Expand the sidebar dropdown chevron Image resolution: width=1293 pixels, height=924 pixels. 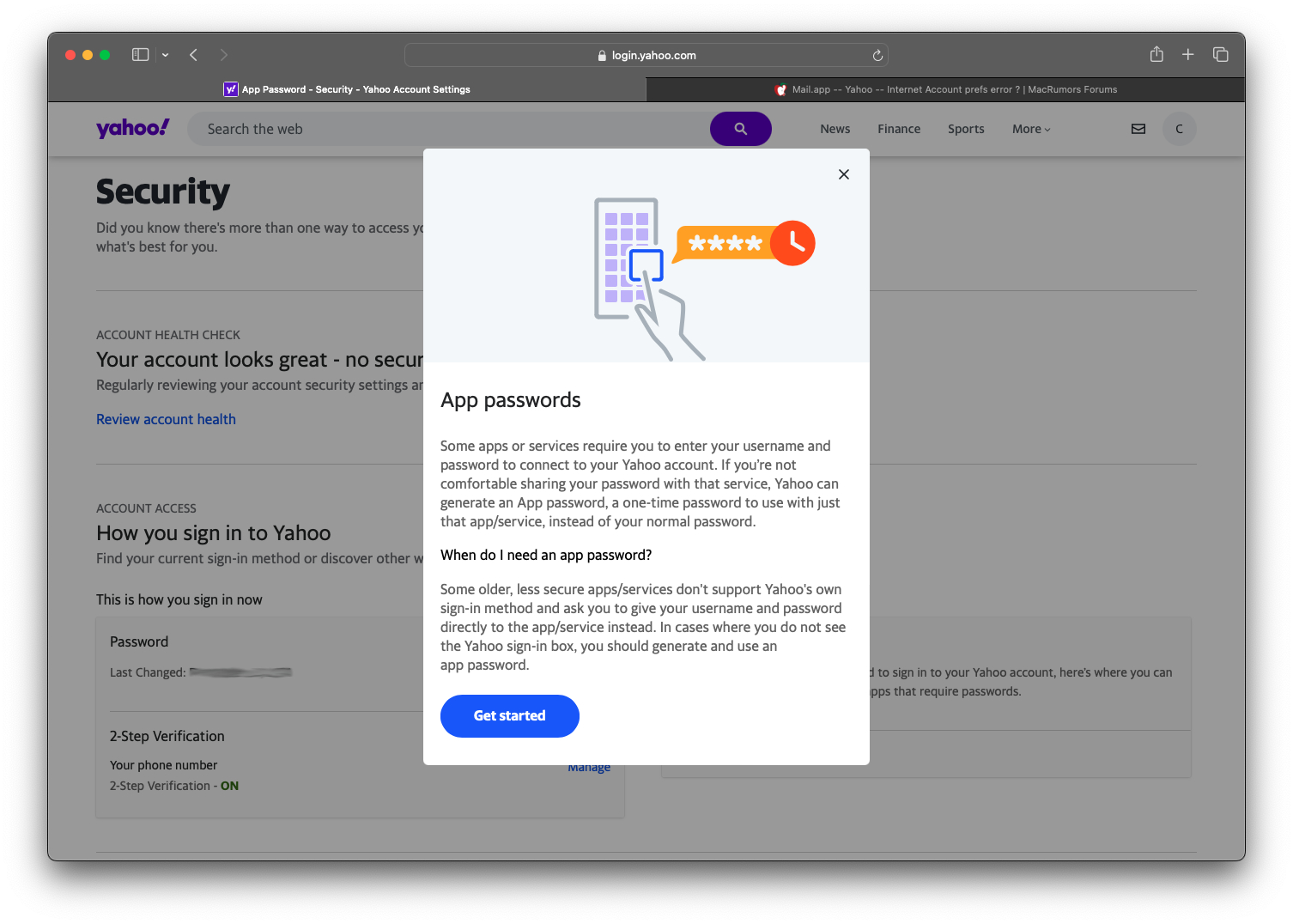pyautogui.click(x=165, y=55)
